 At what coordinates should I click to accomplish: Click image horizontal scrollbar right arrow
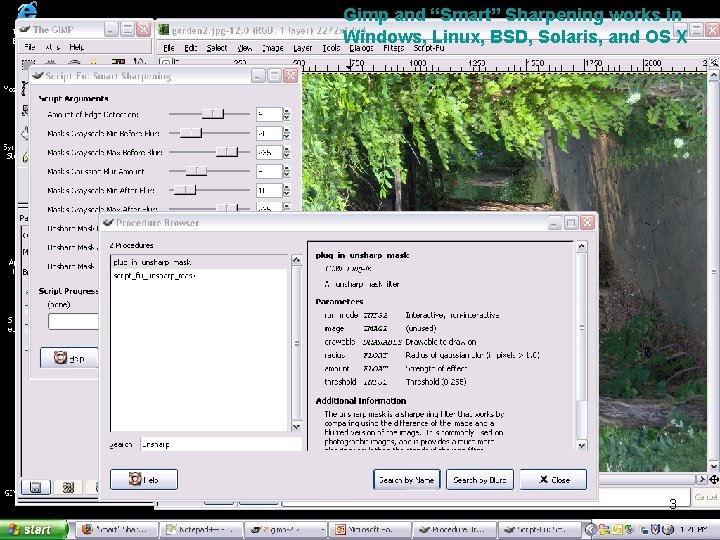(x=701, y=479)
